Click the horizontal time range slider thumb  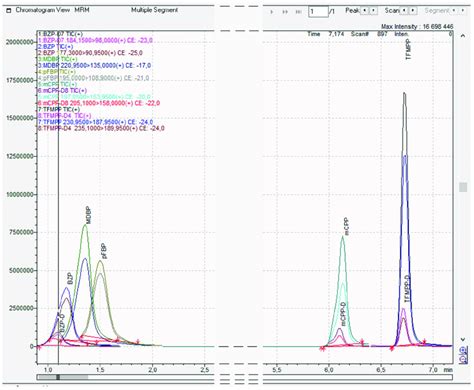point(62,377)
